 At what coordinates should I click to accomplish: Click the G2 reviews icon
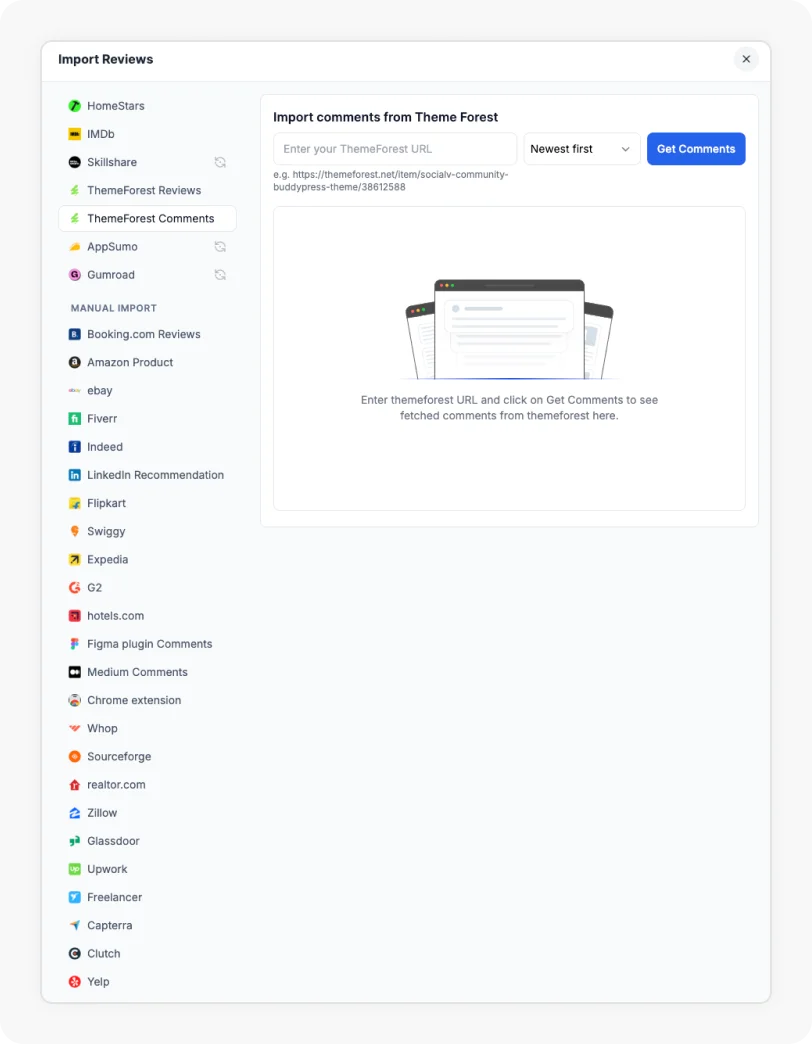[x=73, y=587]
